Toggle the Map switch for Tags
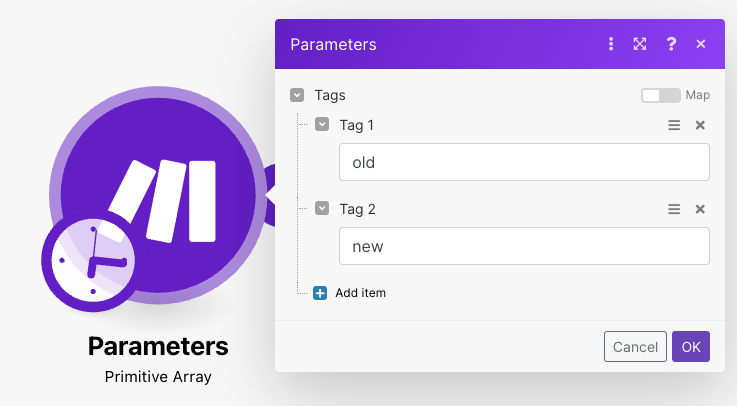Image resolution: width=737 pixels, height=406 pixels. point(660,95)
